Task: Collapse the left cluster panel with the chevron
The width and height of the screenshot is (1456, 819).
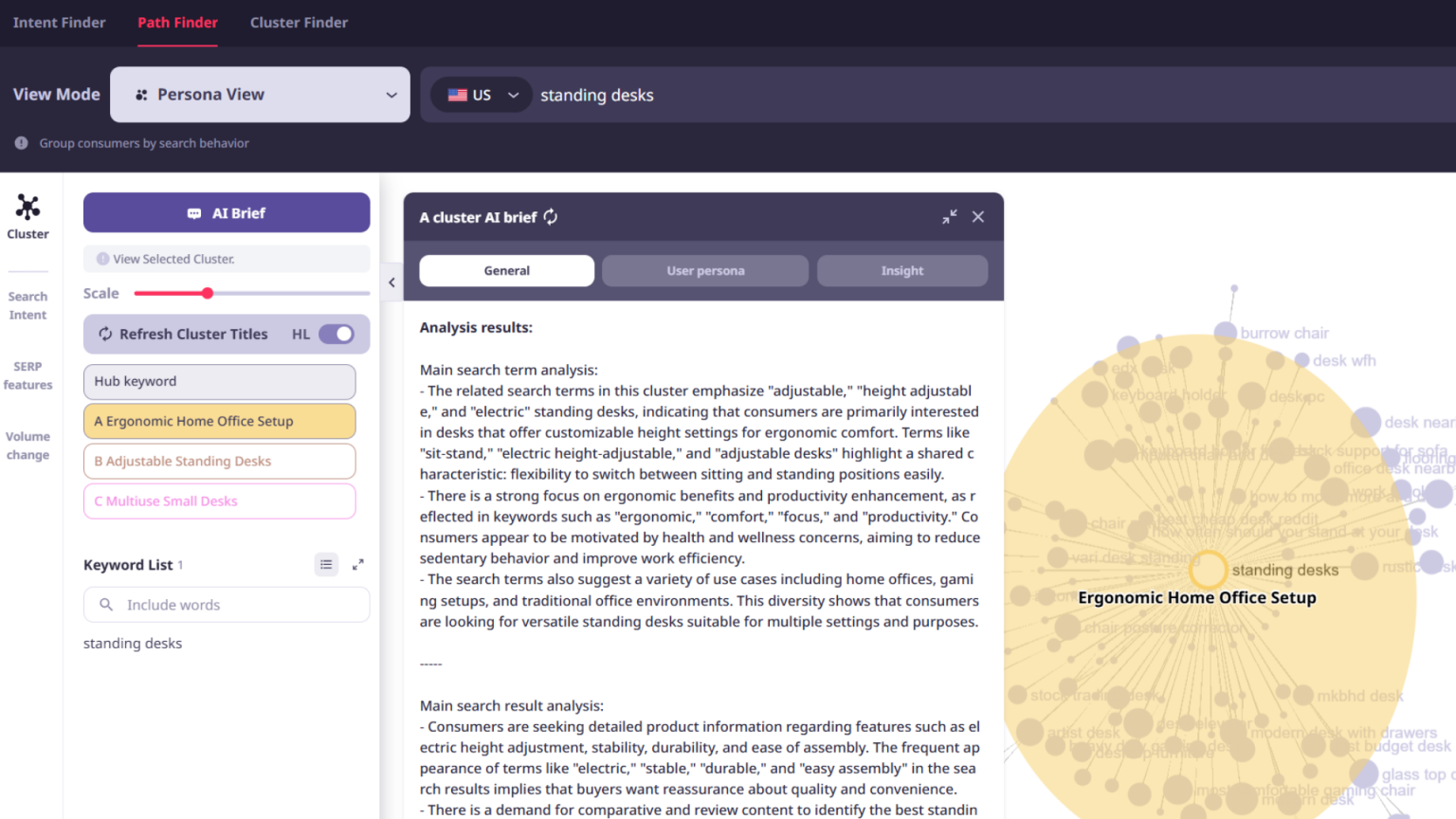Action: tap(391, 282)
